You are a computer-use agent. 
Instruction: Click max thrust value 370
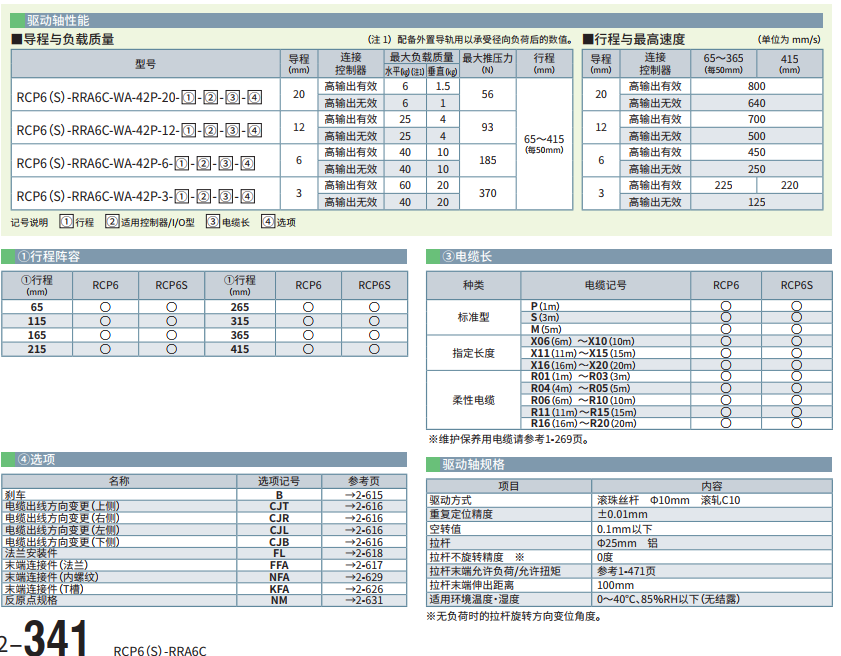point(487,193)
